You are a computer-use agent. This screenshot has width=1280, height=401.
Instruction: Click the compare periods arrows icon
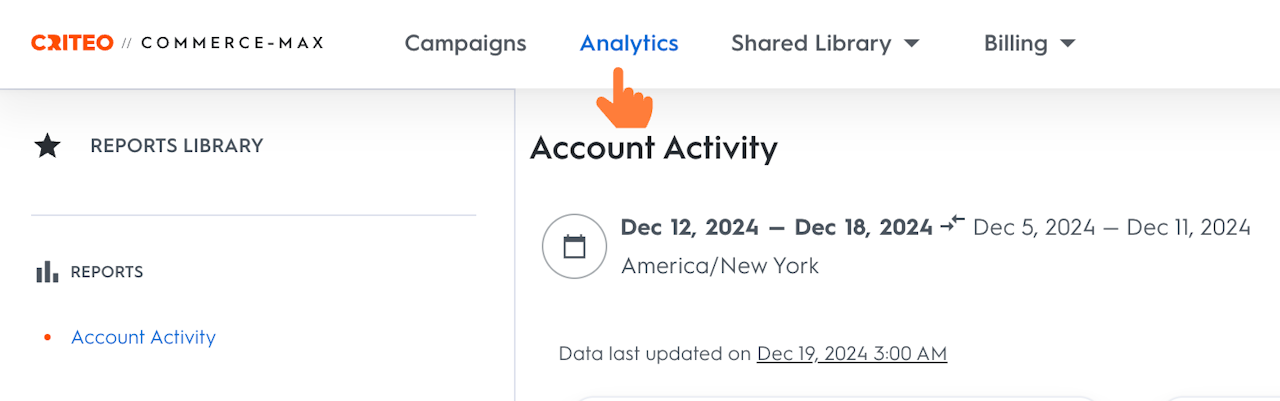click(x=952, y=224)
